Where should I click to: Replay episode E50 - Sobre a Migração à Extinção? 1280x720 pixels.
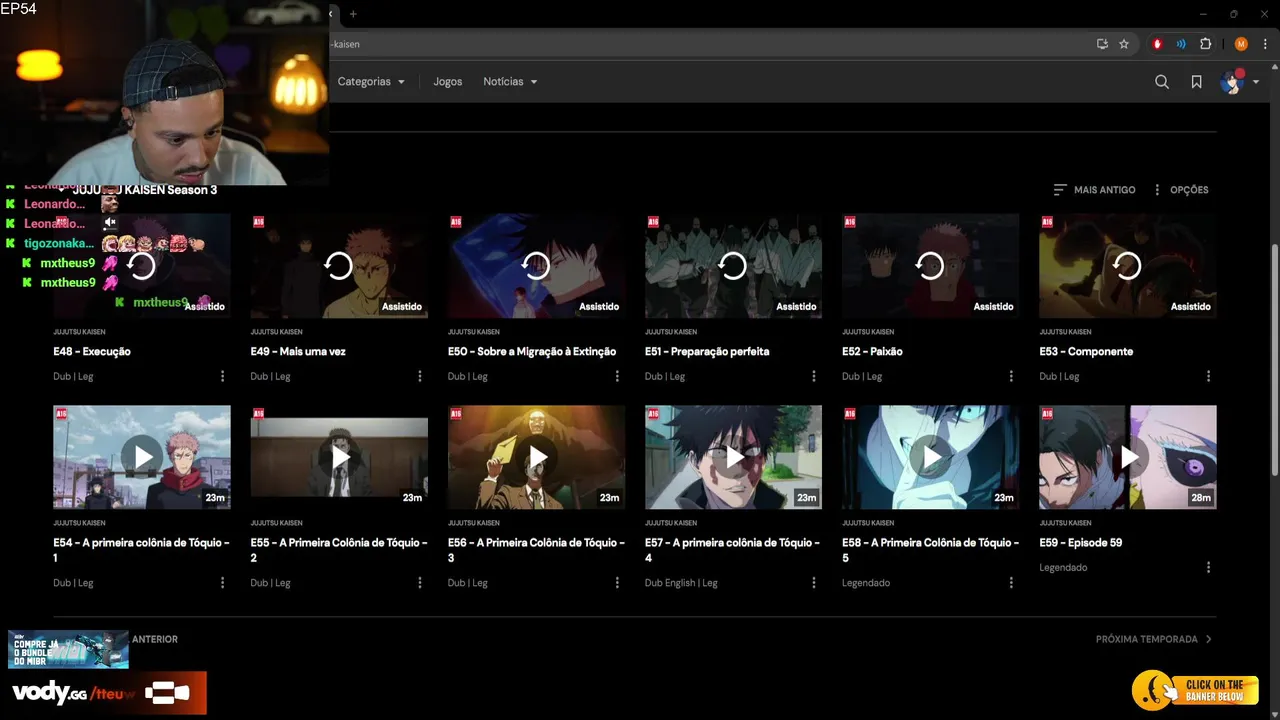click(536, 265)
